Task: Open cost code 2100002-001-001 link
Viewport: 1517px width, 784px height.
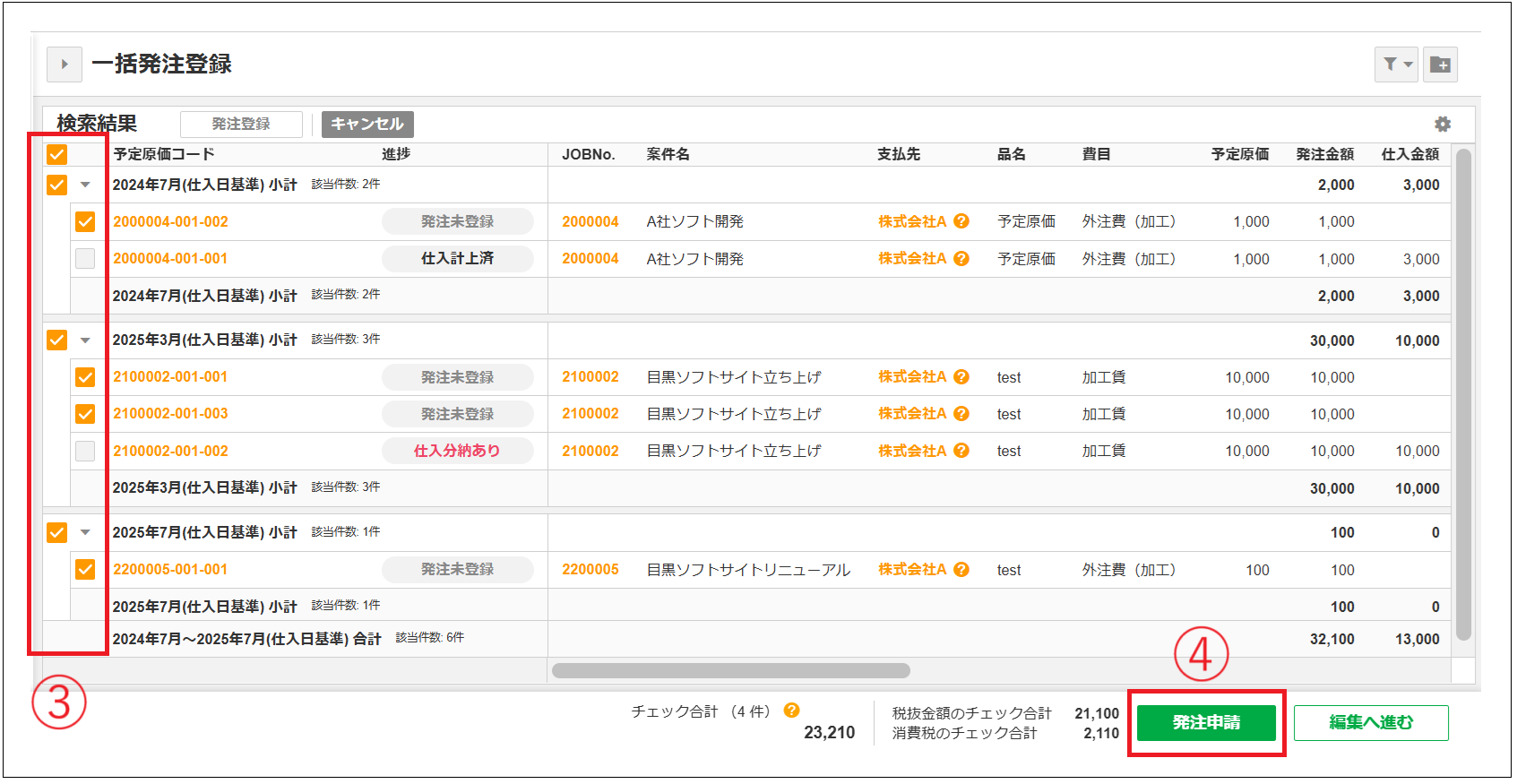Action: [x=170, y=377]
